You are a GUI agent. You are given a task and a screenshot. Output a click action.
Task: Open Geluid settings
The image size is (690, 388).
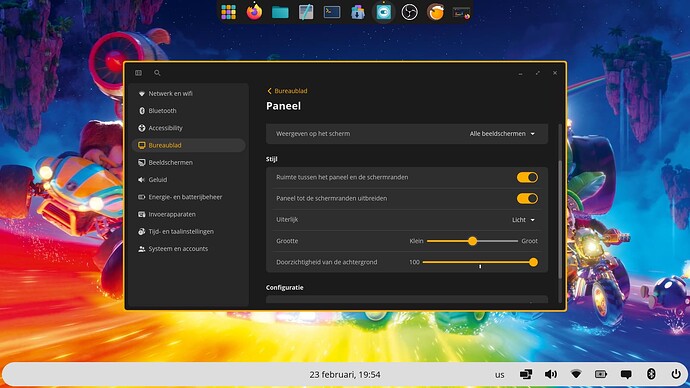tap(189, 179)
